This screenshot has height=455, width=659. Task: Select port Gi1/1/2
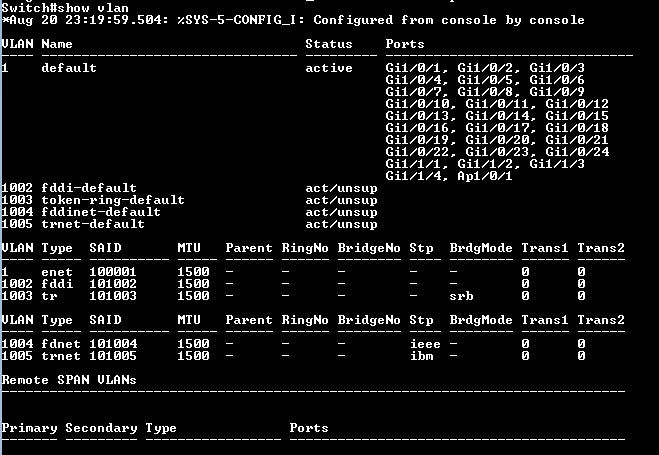pyautogui.click(x=485, y=164)
